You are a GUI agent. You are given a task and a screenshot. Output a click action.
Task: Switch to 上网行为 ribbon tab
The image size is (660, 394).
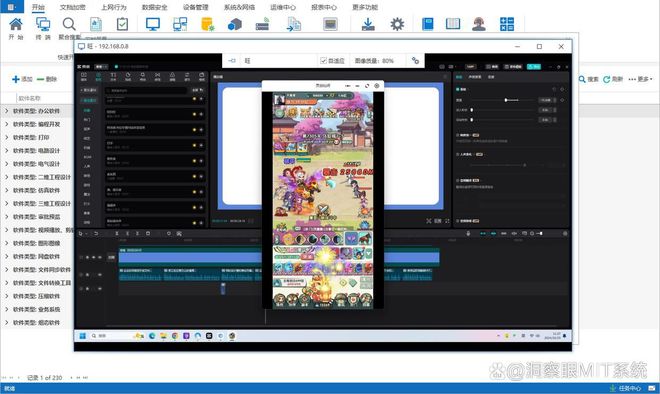114,7
